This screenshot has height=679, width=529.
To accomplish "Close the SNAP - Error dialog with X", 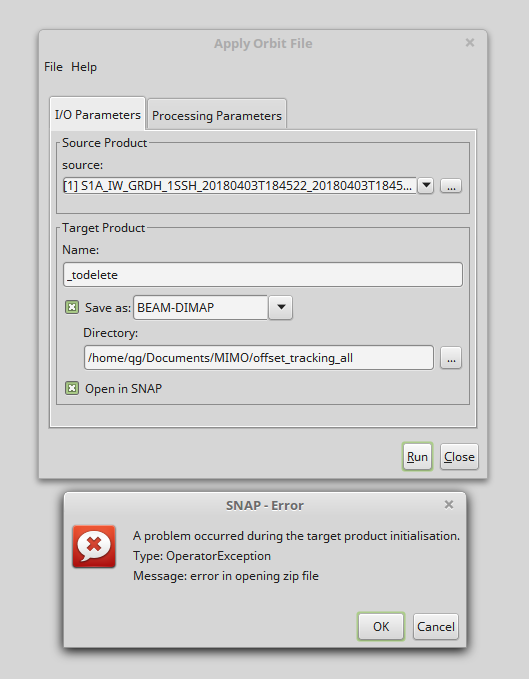I will click(449, 504).
